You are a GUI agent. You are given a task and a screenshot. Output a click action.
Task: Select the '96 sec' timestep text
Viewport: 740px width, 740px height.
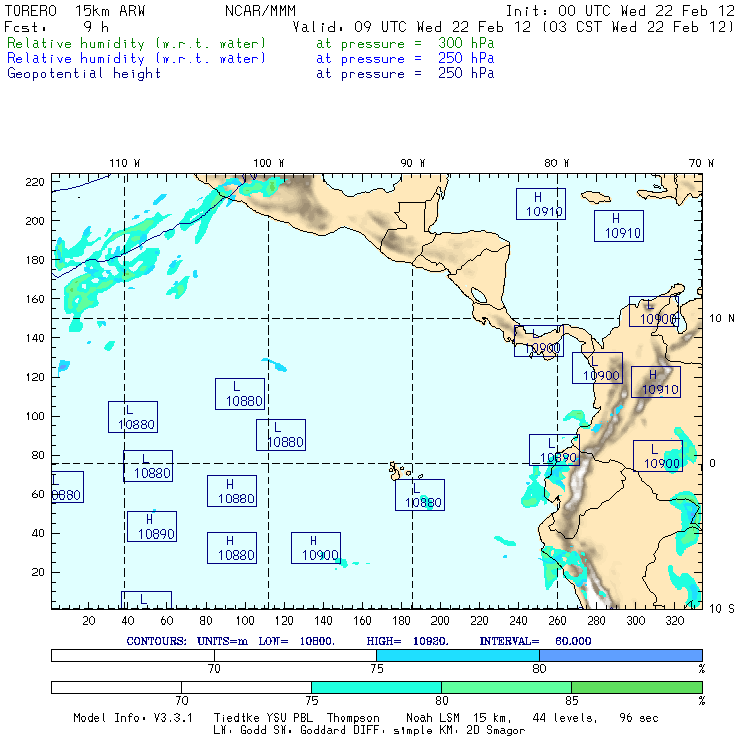tap(639, 718)
